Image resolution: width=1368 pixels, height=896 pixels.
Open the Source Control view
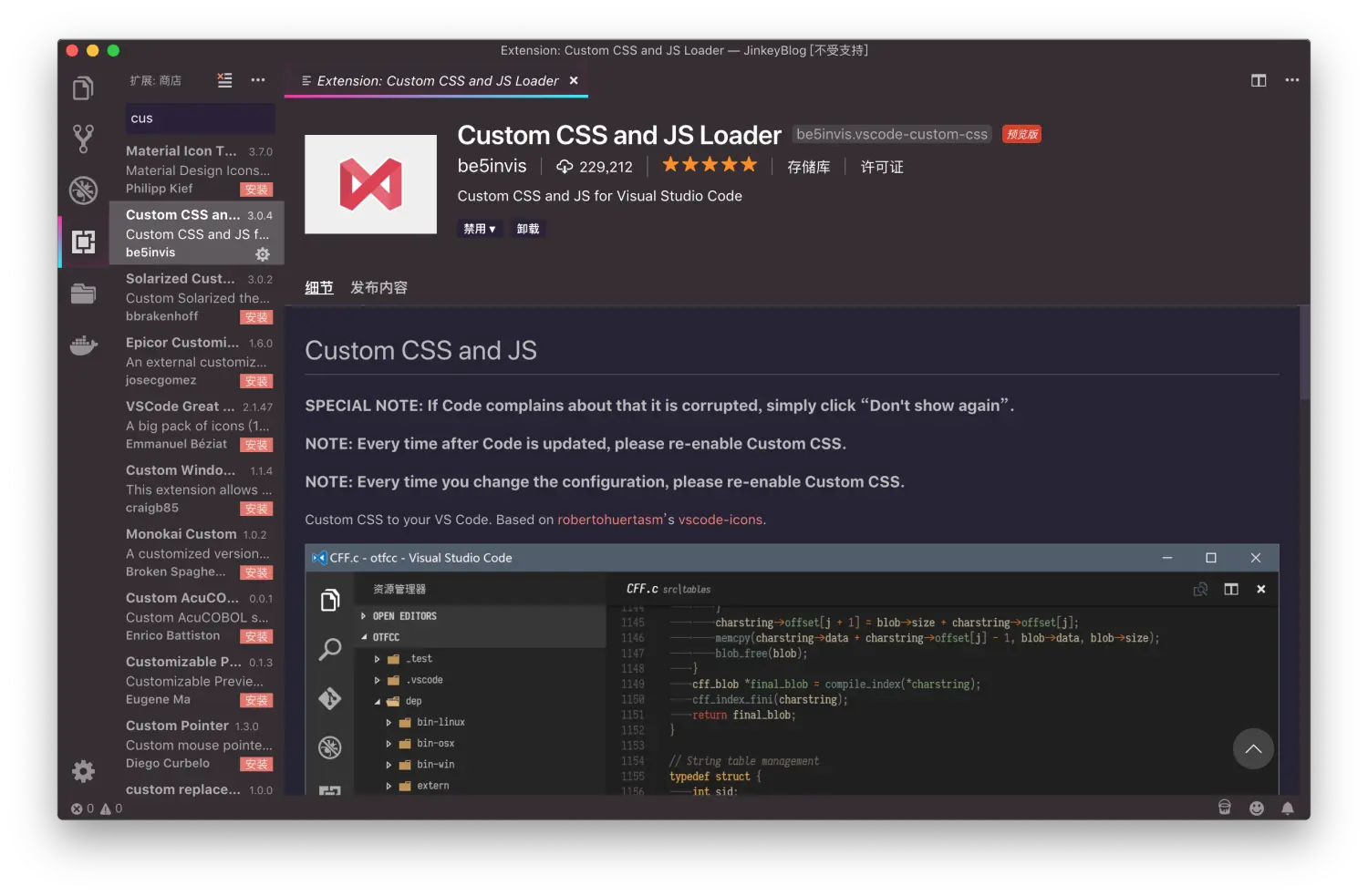(83, 139)
